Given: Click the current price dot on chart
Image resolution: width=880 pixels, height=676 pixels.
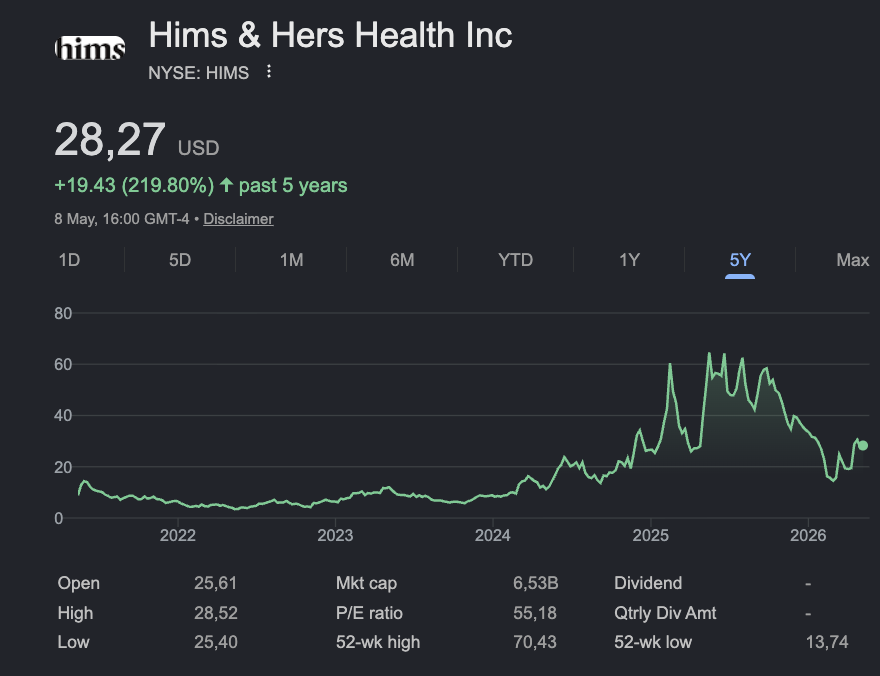Looking at the screenshot, I should 863,445.
